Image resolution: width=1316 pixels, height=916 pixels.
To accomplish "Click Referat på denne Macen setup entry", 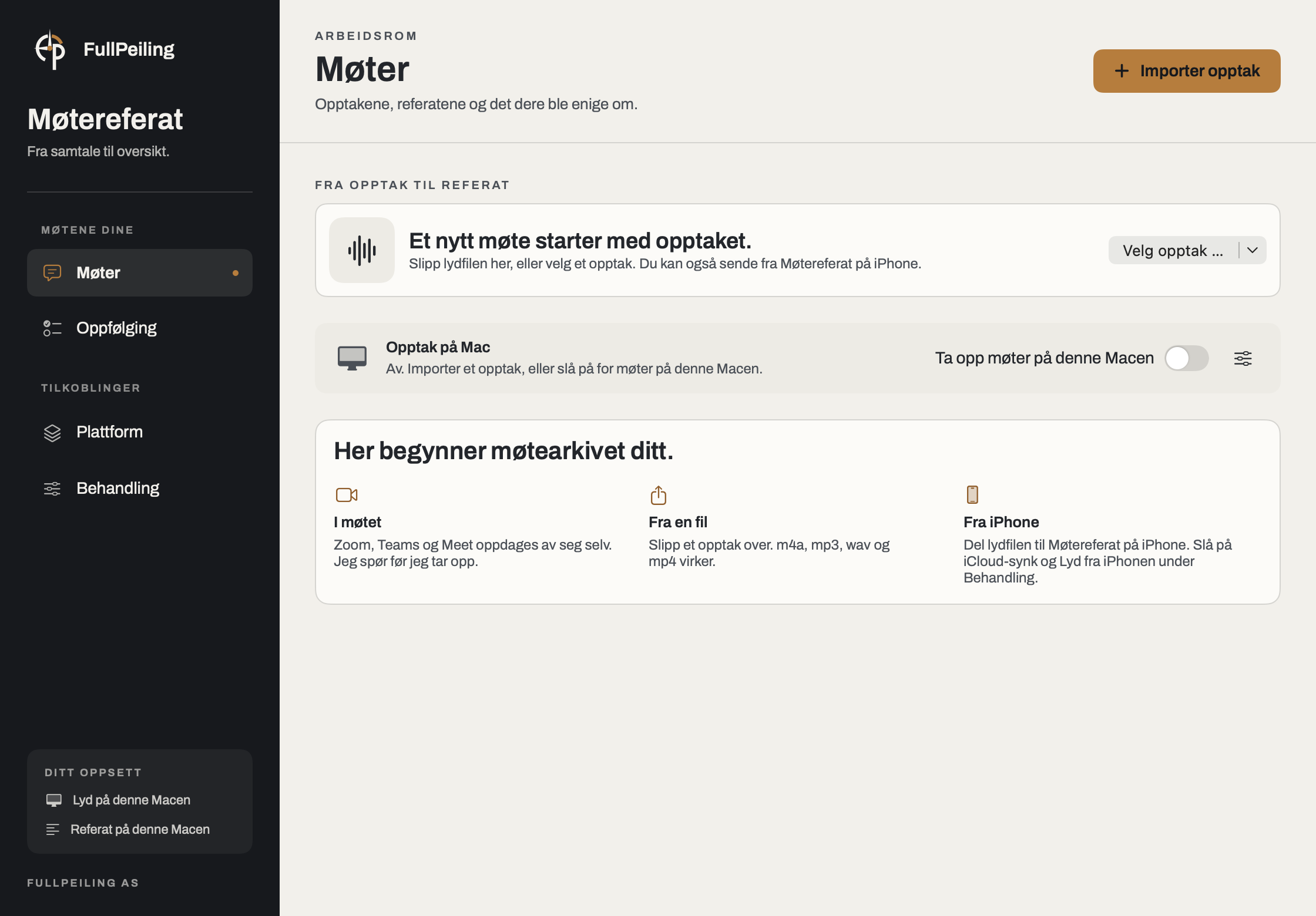I will click(127, 829).
